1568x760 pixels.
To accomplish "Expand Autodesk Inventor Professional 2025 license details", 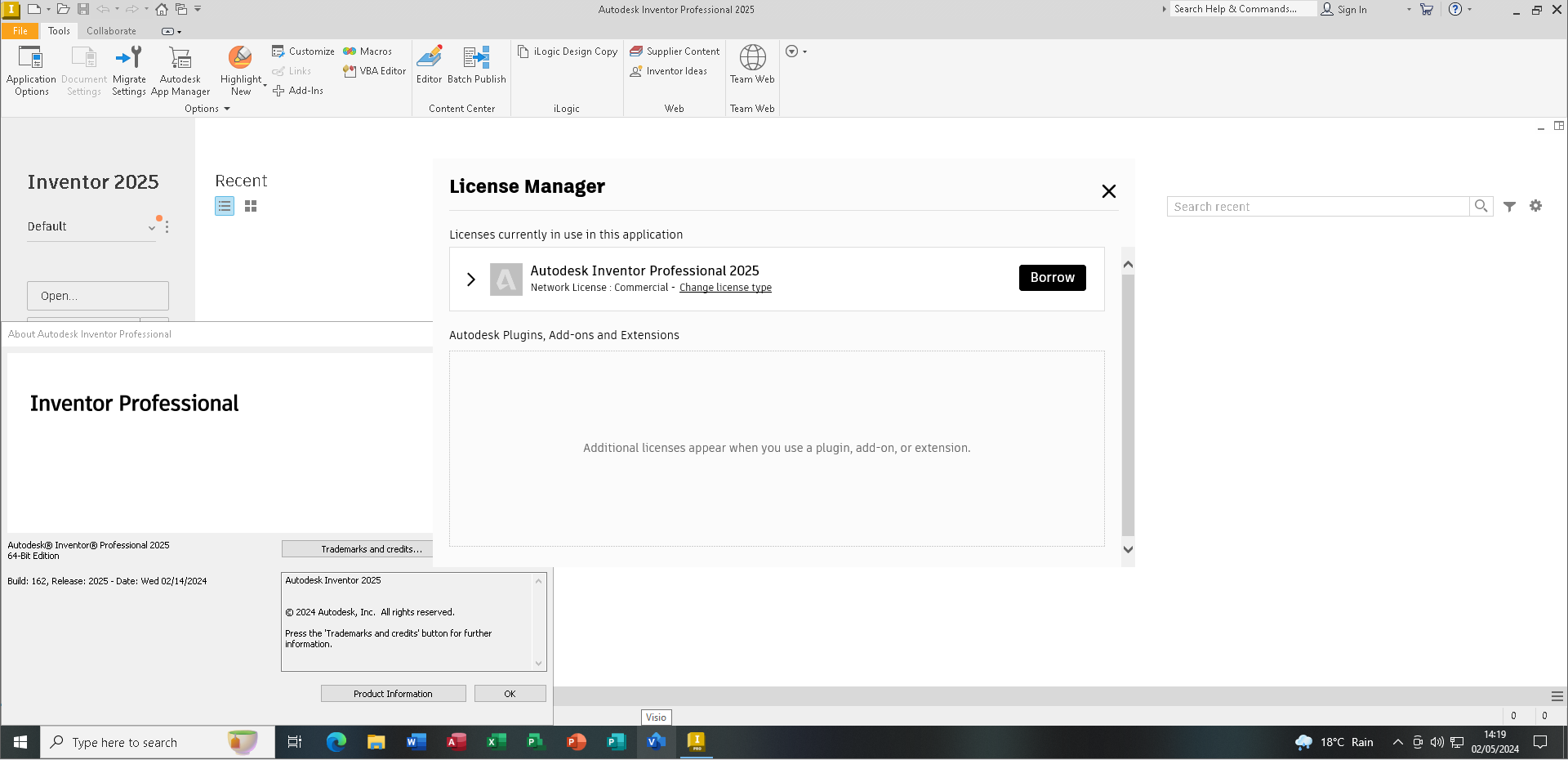I will tap(471, 279).
